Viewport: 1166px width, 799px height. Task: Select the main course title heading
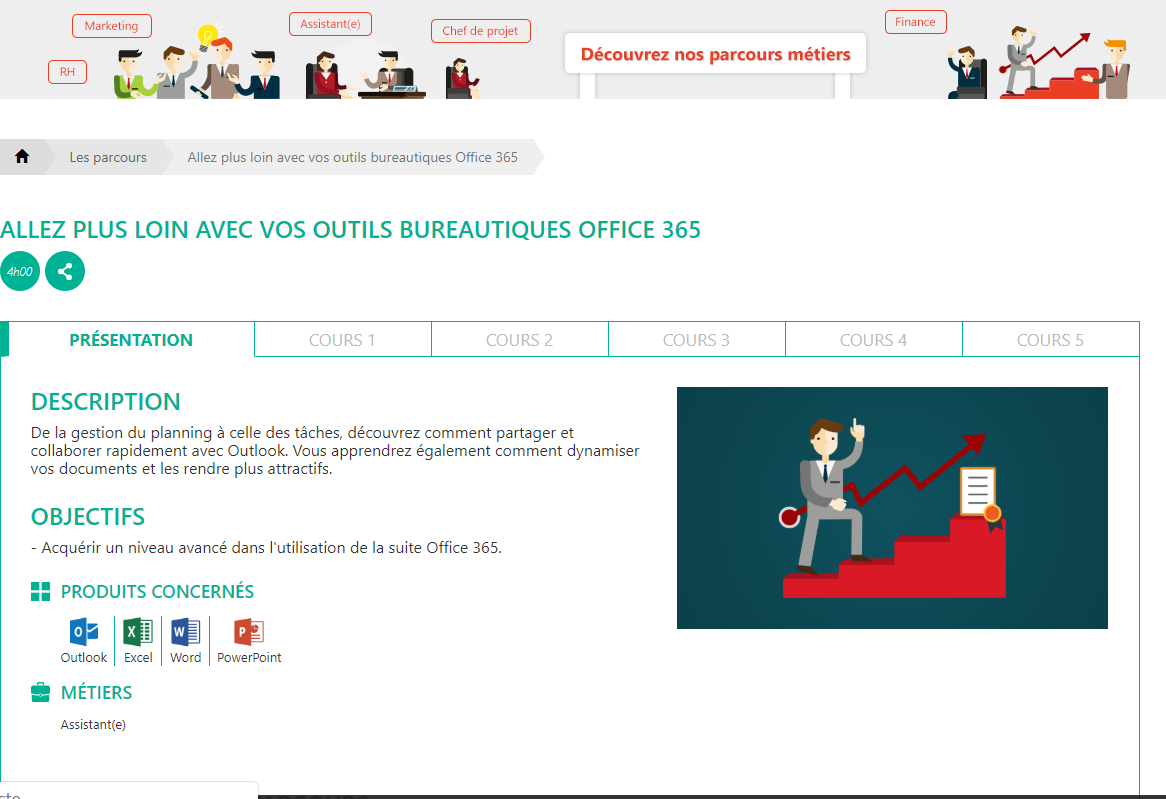pos(350,230)
